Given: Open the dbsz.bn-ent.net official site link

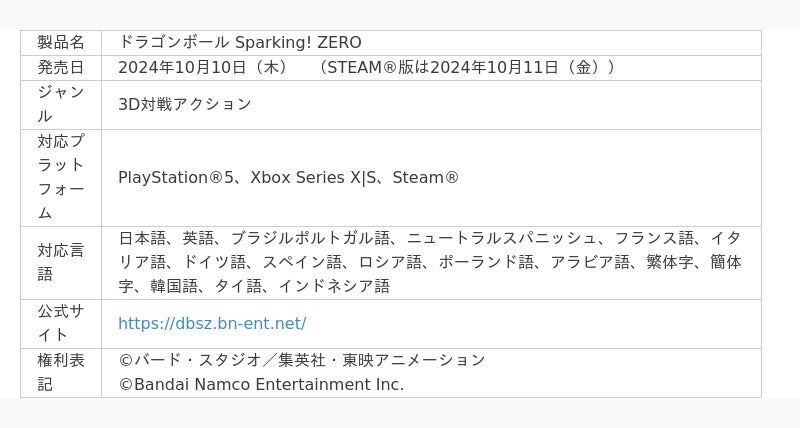Looking at the screenshot, I should (212, 323).
